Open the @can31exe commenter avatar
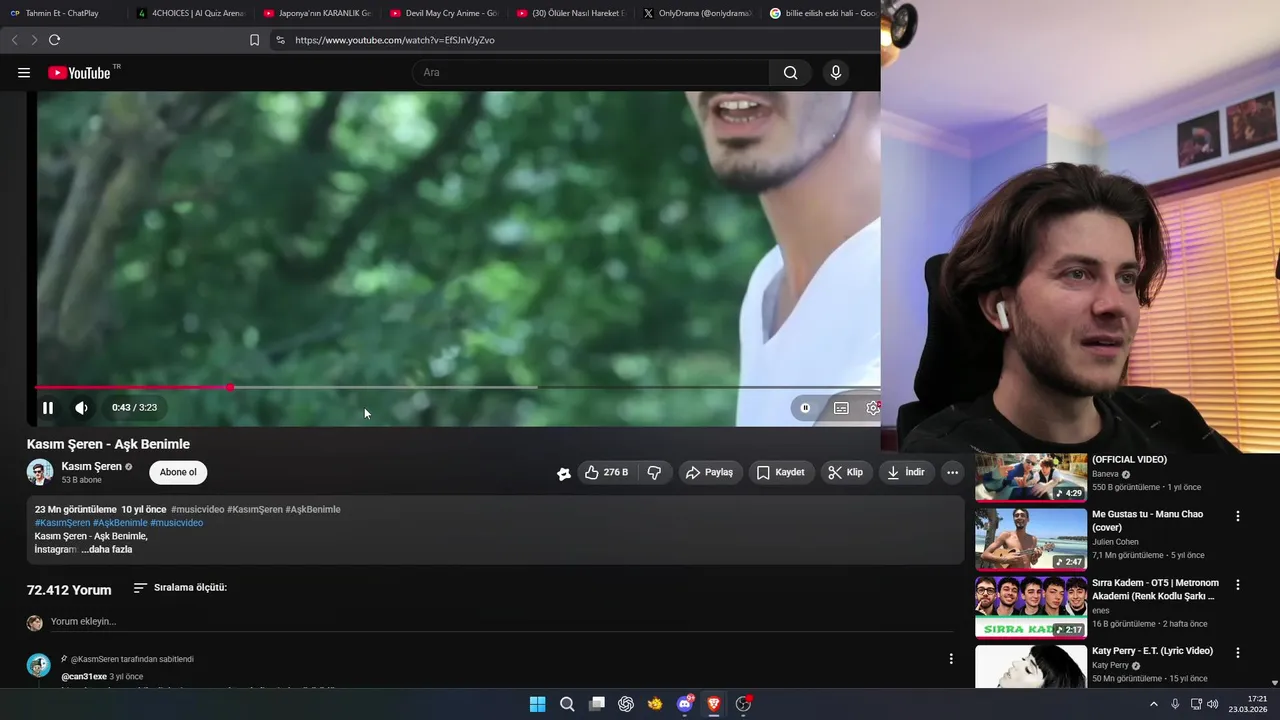The image size is (1280, 720). click(39, 666)
